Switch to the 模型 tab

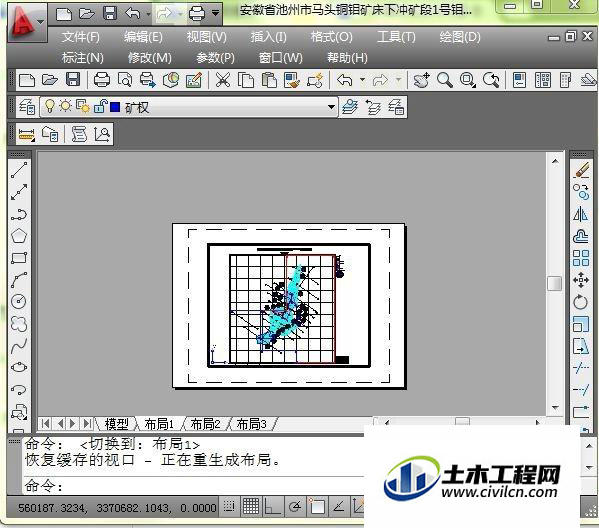(x=116, y=424)
